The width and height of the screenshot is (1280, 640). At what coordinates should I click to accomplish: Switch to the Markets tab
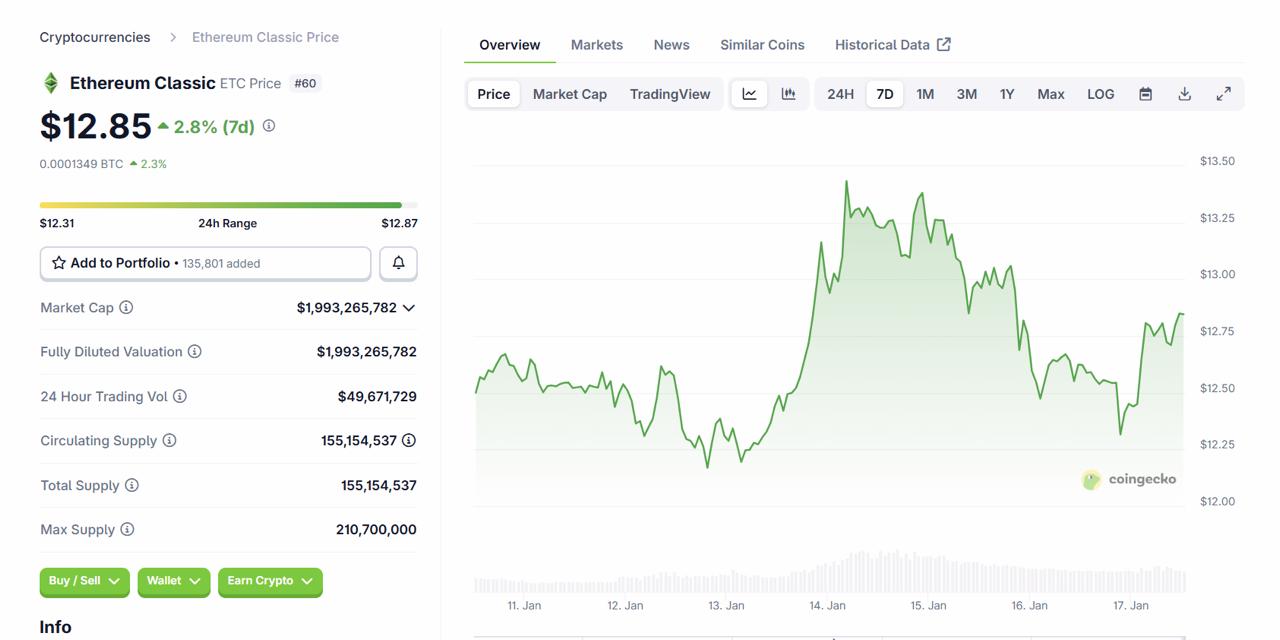pos(596,44)
